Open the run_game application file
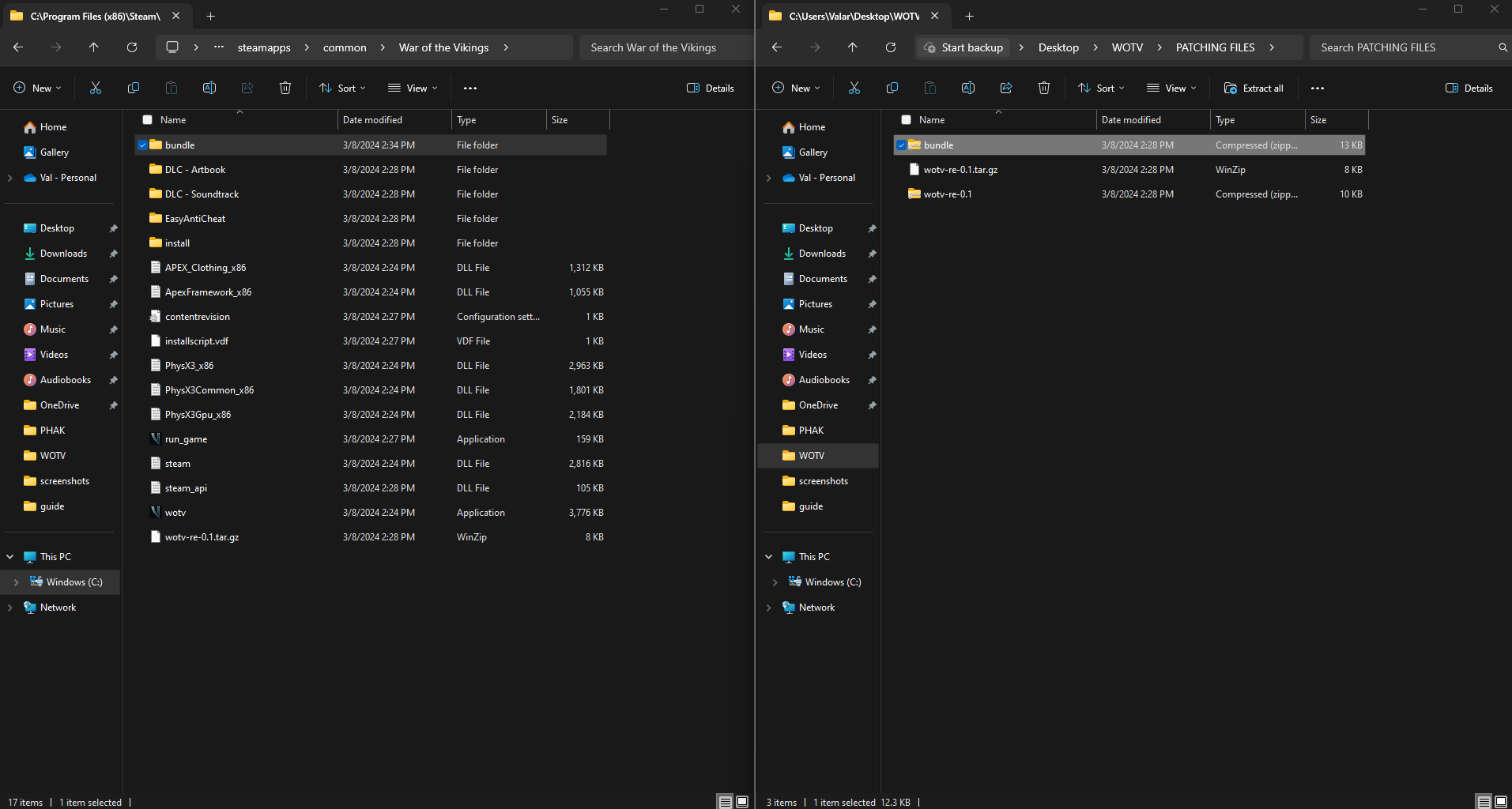This screenshot has height=809, width=1512. point(186,439)
